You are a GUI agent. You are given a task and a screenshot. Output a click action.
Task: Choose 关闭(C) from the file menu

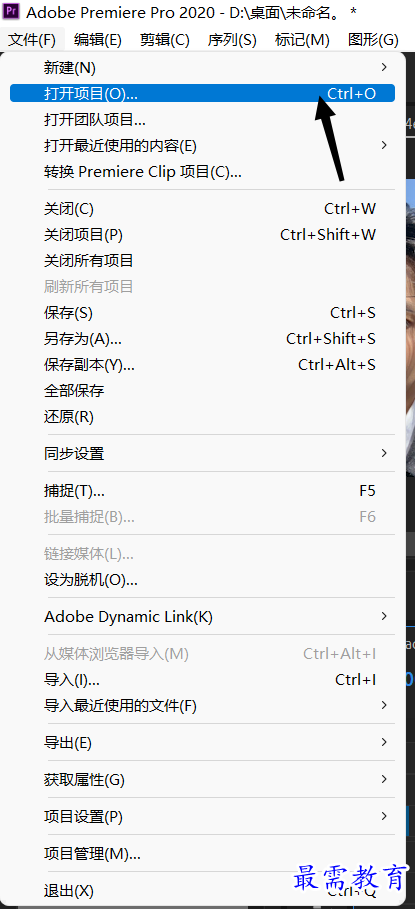pos(202,209)
